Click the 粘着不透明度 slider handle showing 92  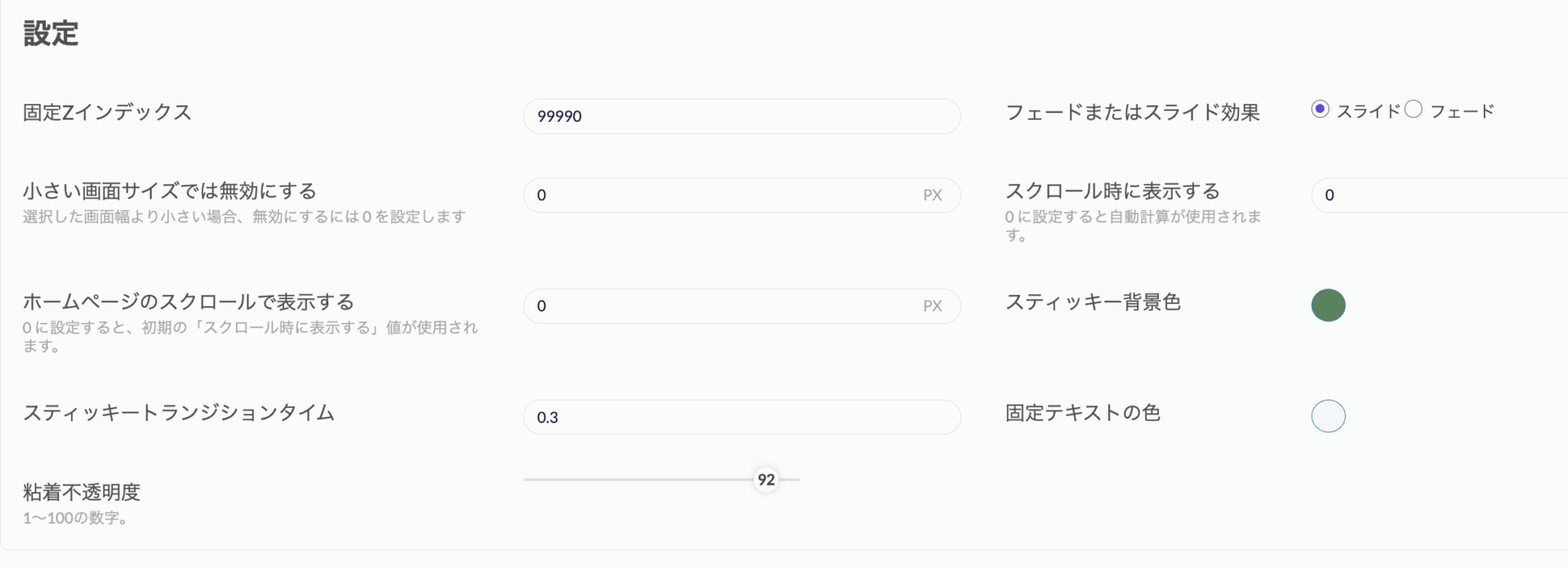(766, 480)
